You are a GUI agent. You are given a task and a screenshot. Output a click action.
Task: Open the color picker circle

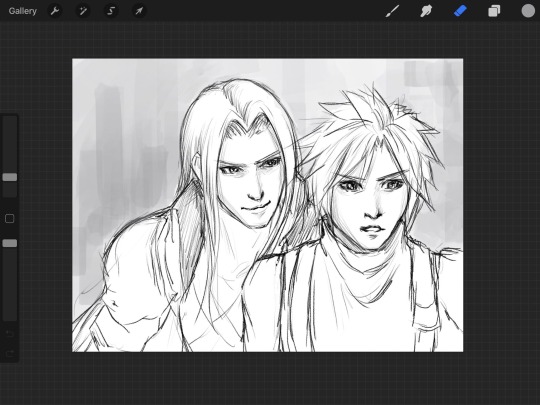coord(528,11)
